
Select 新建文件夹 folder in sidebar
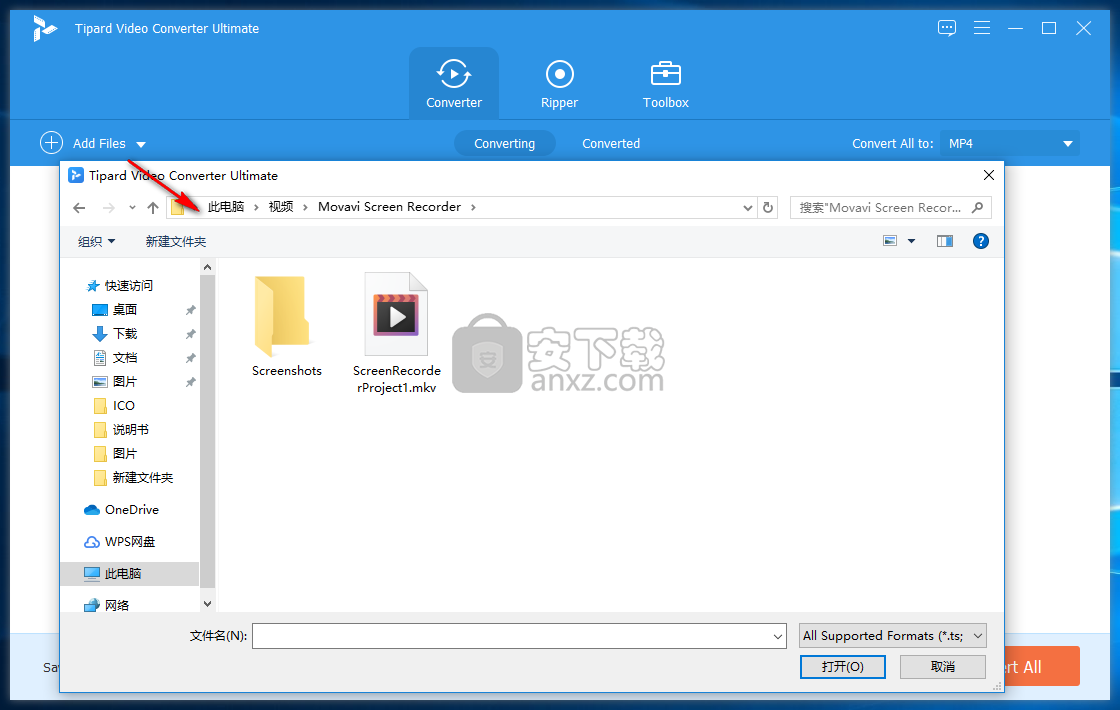coord(134,478)
